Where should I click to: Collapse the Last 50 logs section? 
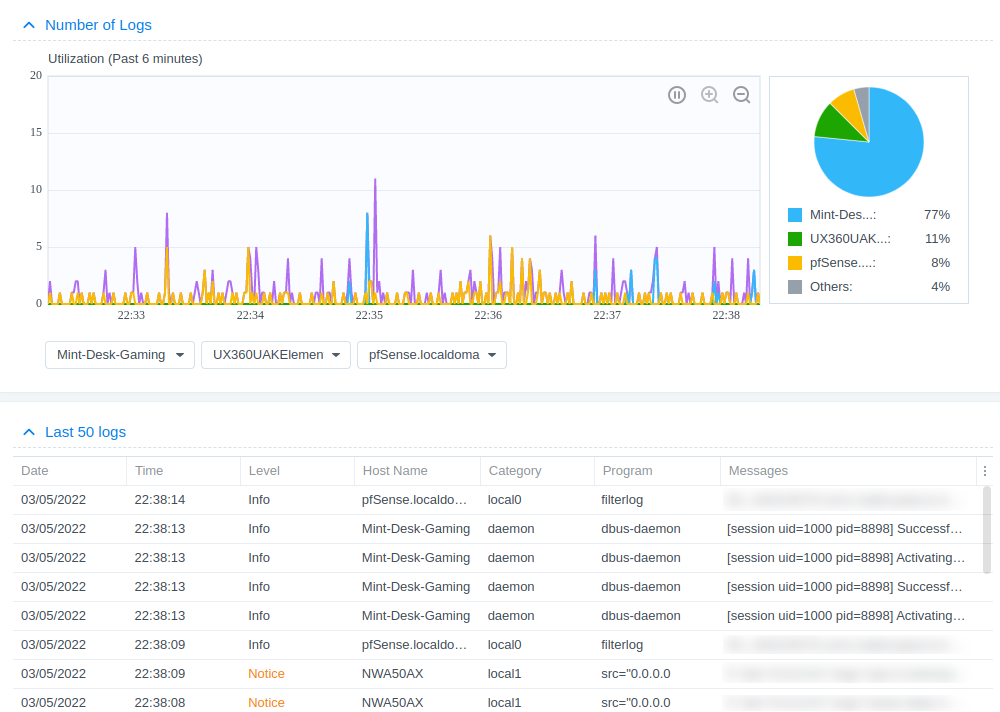[29, 432]
